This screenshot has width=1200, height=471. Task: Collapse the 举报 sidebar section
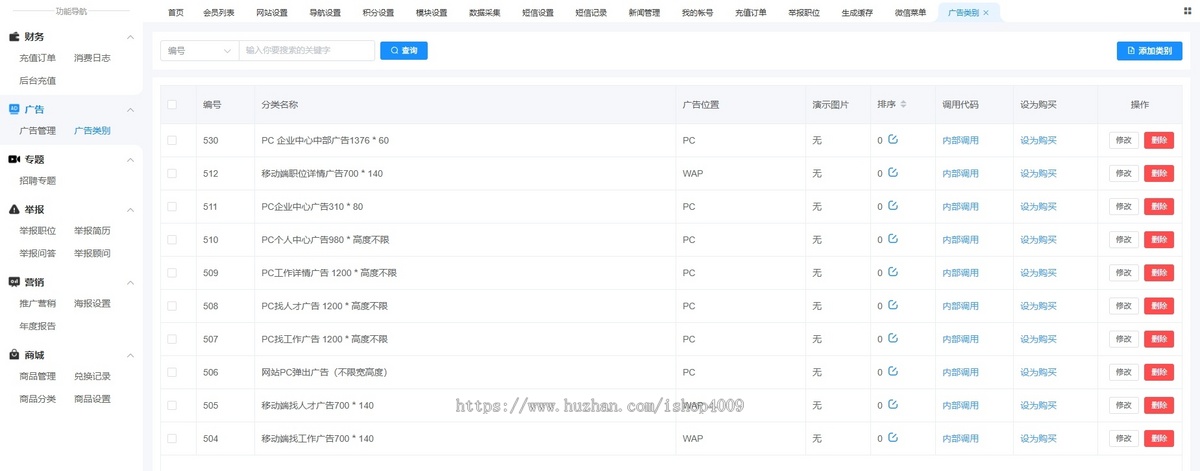click(130, 209)
